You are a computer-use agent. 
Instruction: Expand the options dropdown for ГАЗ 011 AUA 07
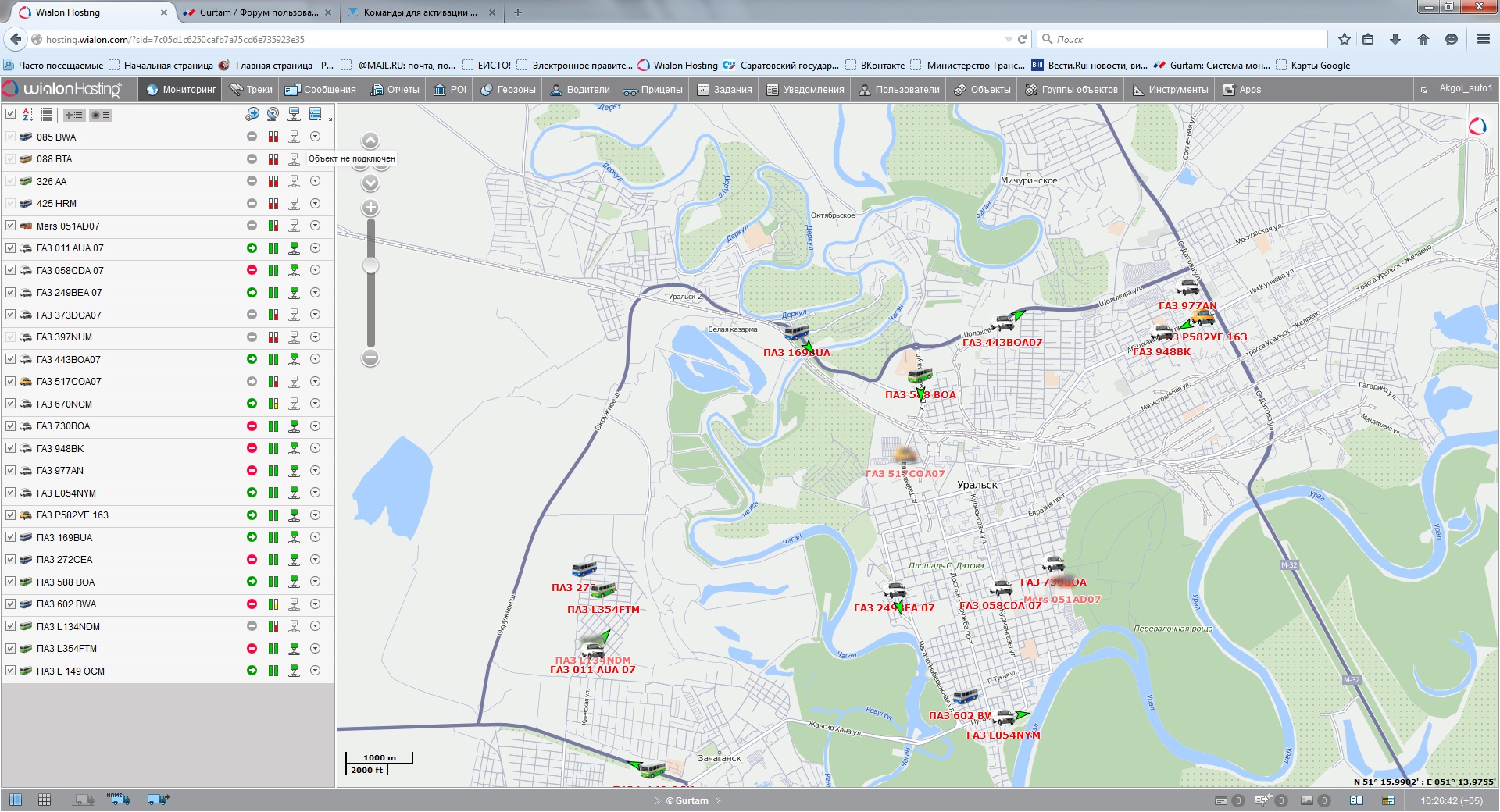point(315,248)
